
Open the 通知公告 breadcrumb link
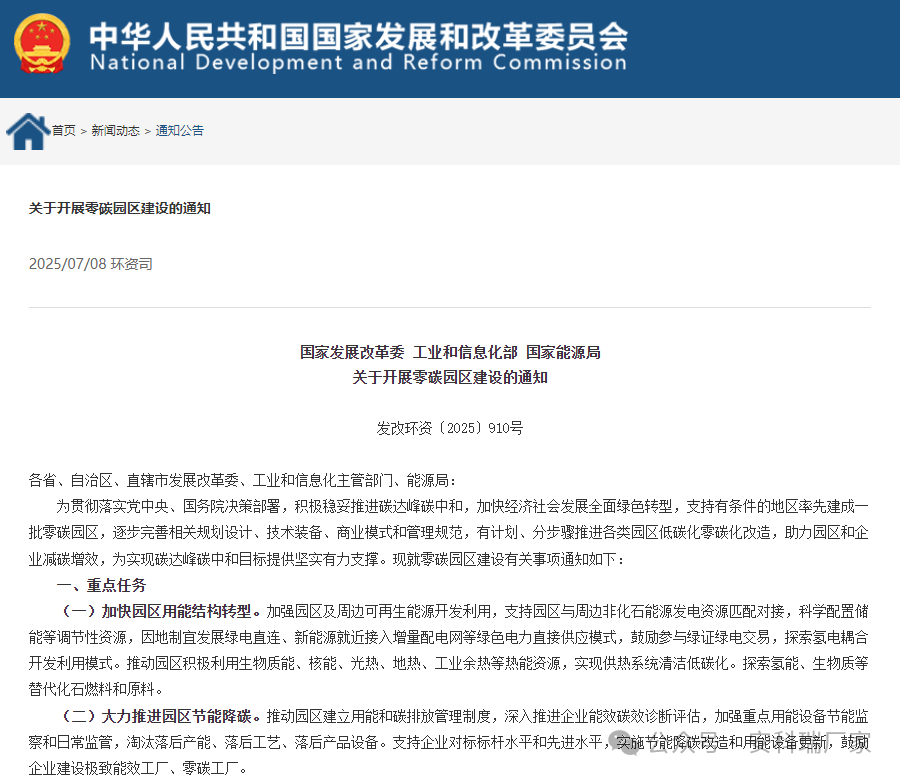[178, 130]
